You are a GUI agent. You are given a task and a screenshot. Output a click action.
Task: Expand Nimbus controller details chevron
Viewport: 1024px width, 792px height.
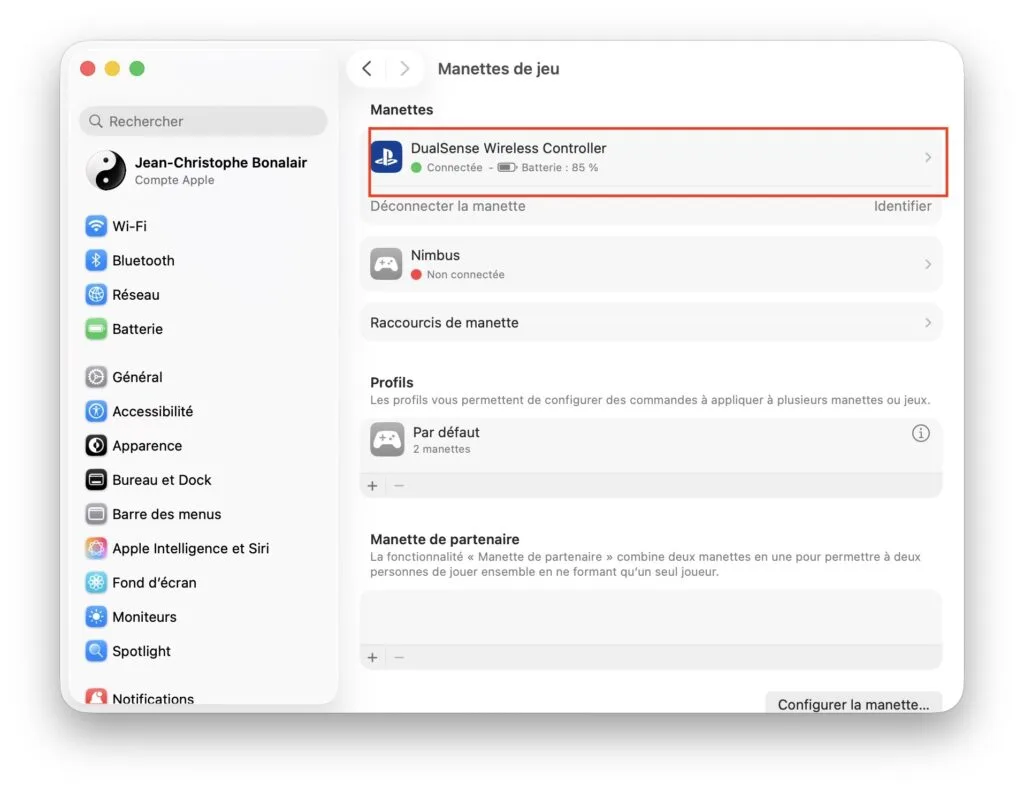[928, 264]
